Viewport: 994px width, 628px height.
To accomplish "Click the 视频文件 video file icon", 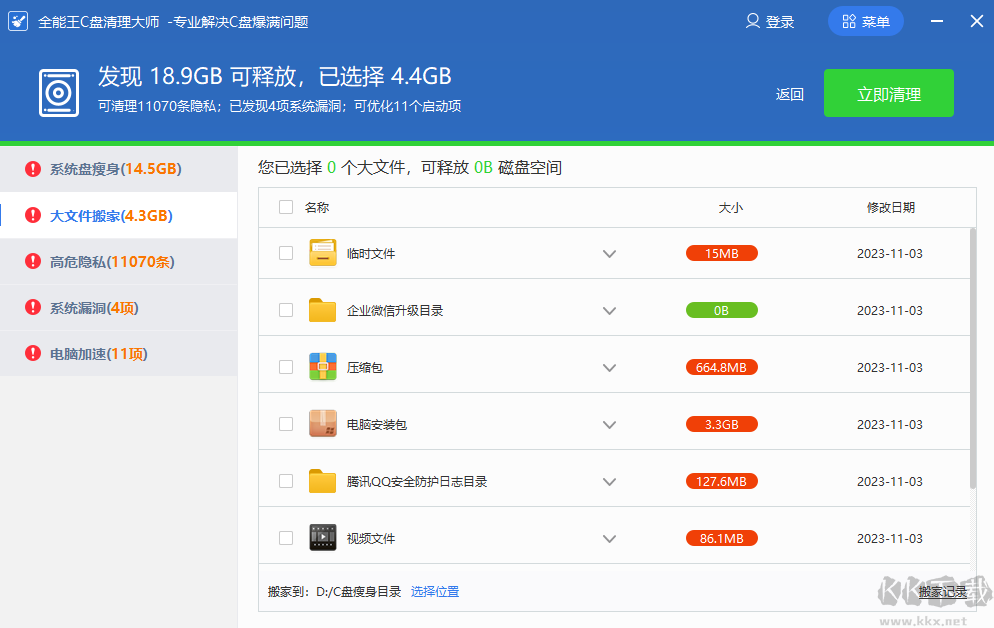I will [x=322, y=537].
